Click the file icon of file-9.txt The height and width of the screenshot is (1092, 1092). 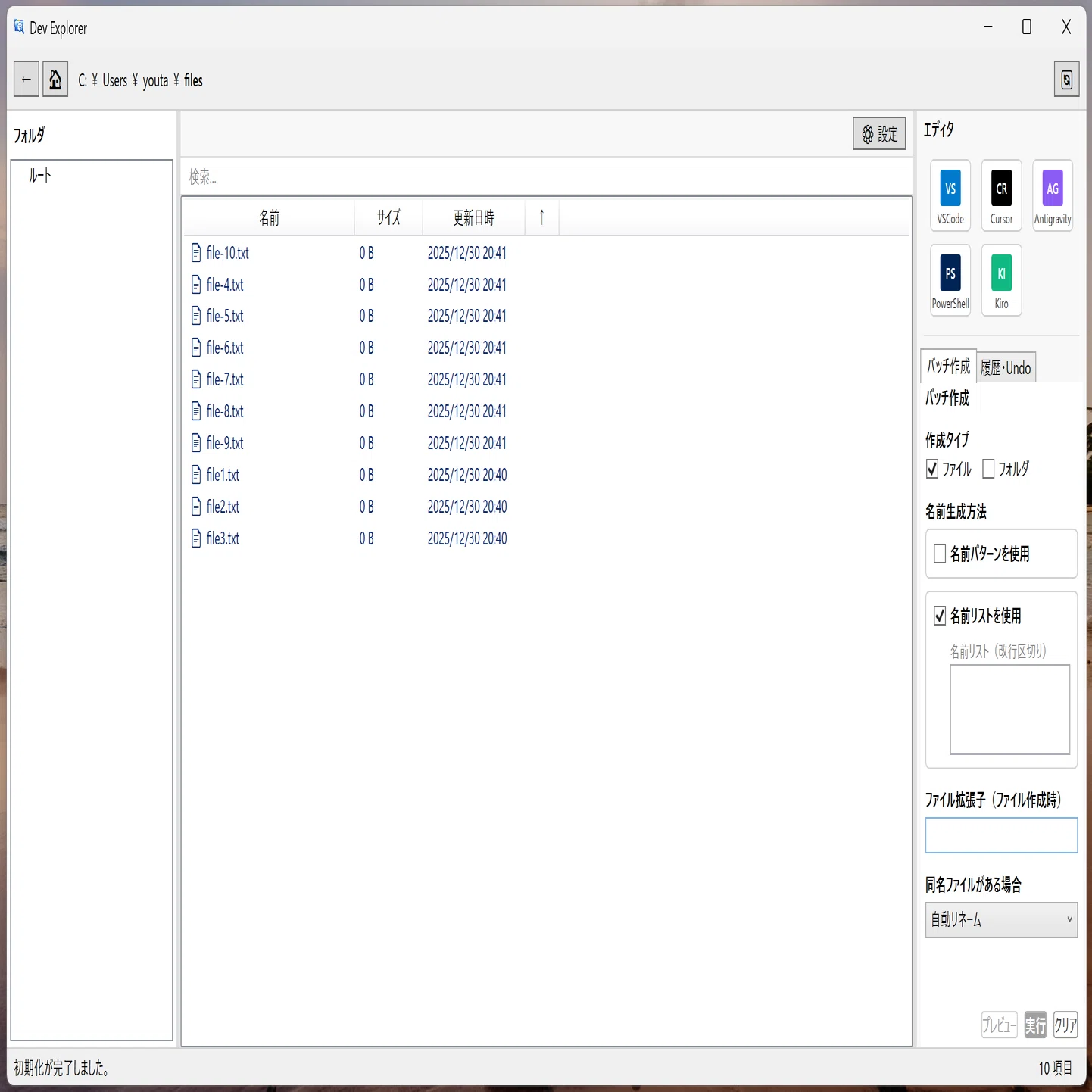tap(196, 443)
